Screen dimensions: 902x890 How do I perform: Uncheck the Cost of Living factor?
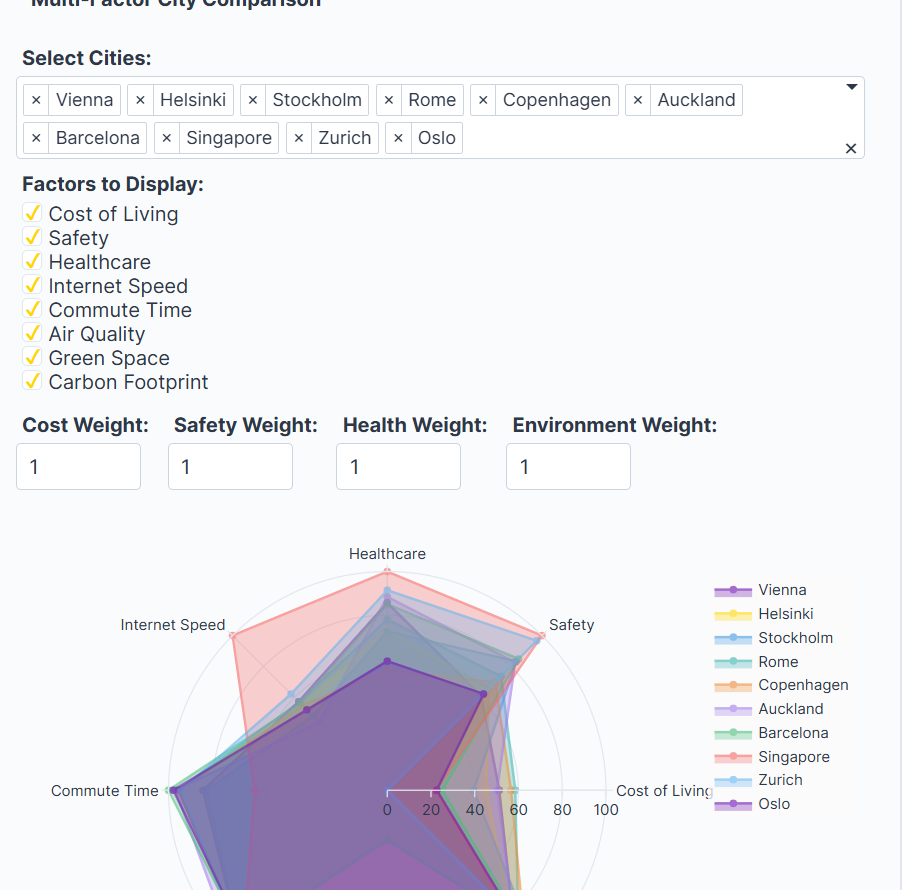(32, 212)
